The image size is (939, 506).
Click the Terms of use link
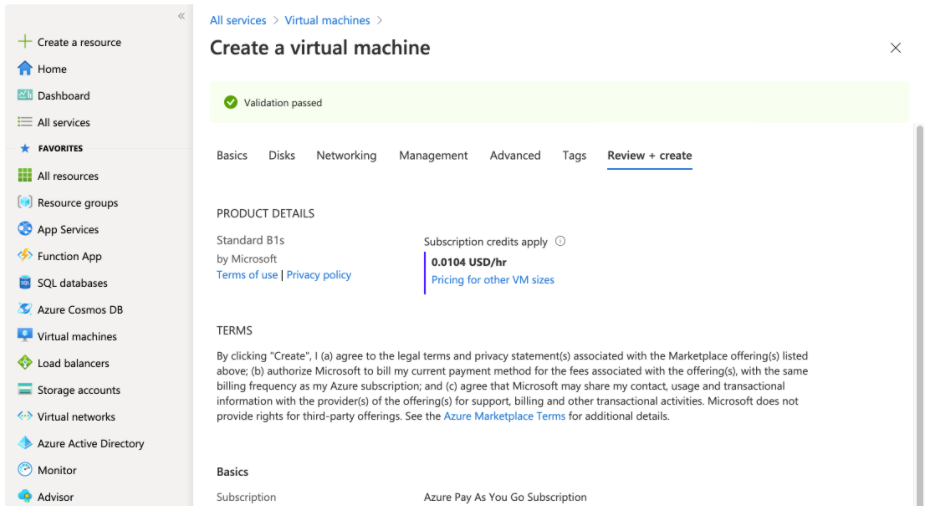pos(247,275)
